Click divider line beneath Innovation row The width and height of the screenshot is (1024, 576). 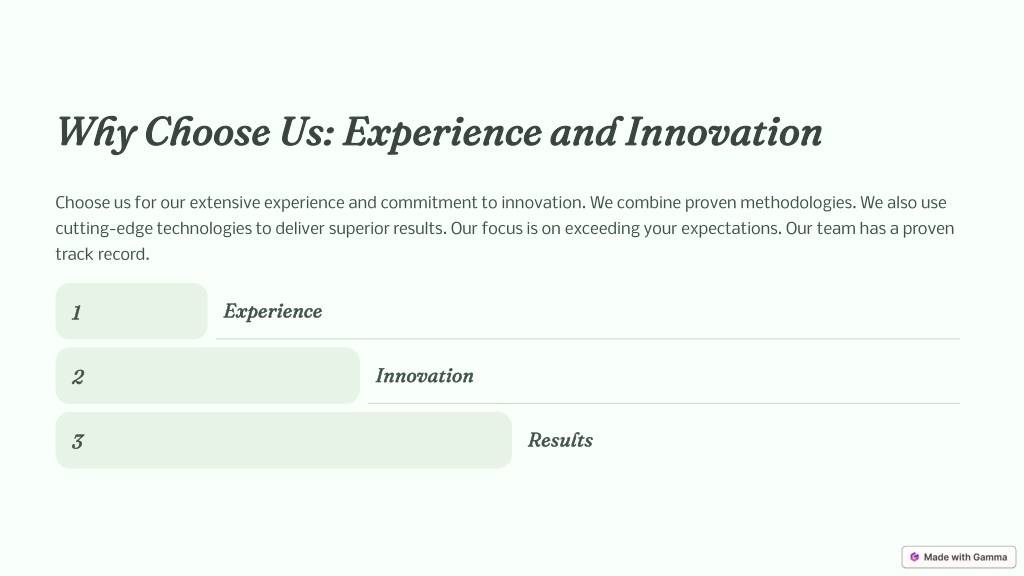tap(664, 404)
